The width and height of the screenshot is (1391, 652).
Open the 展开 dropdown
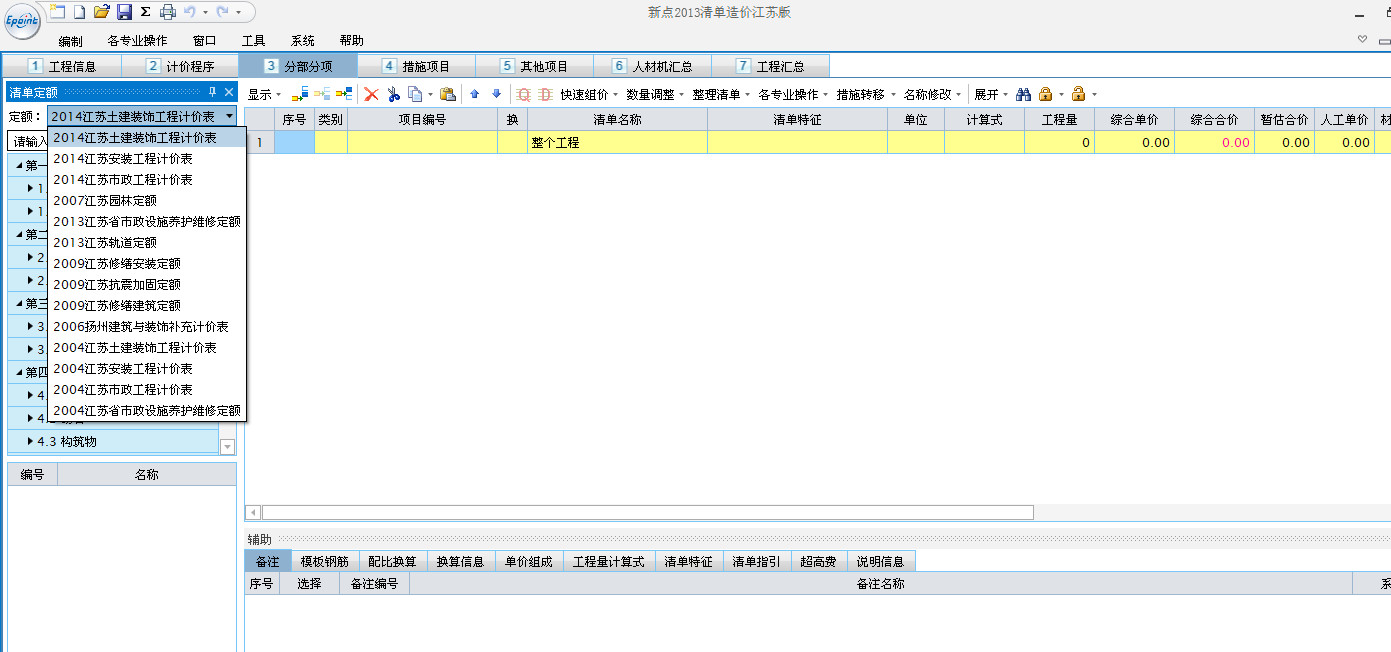coord(991,94)
